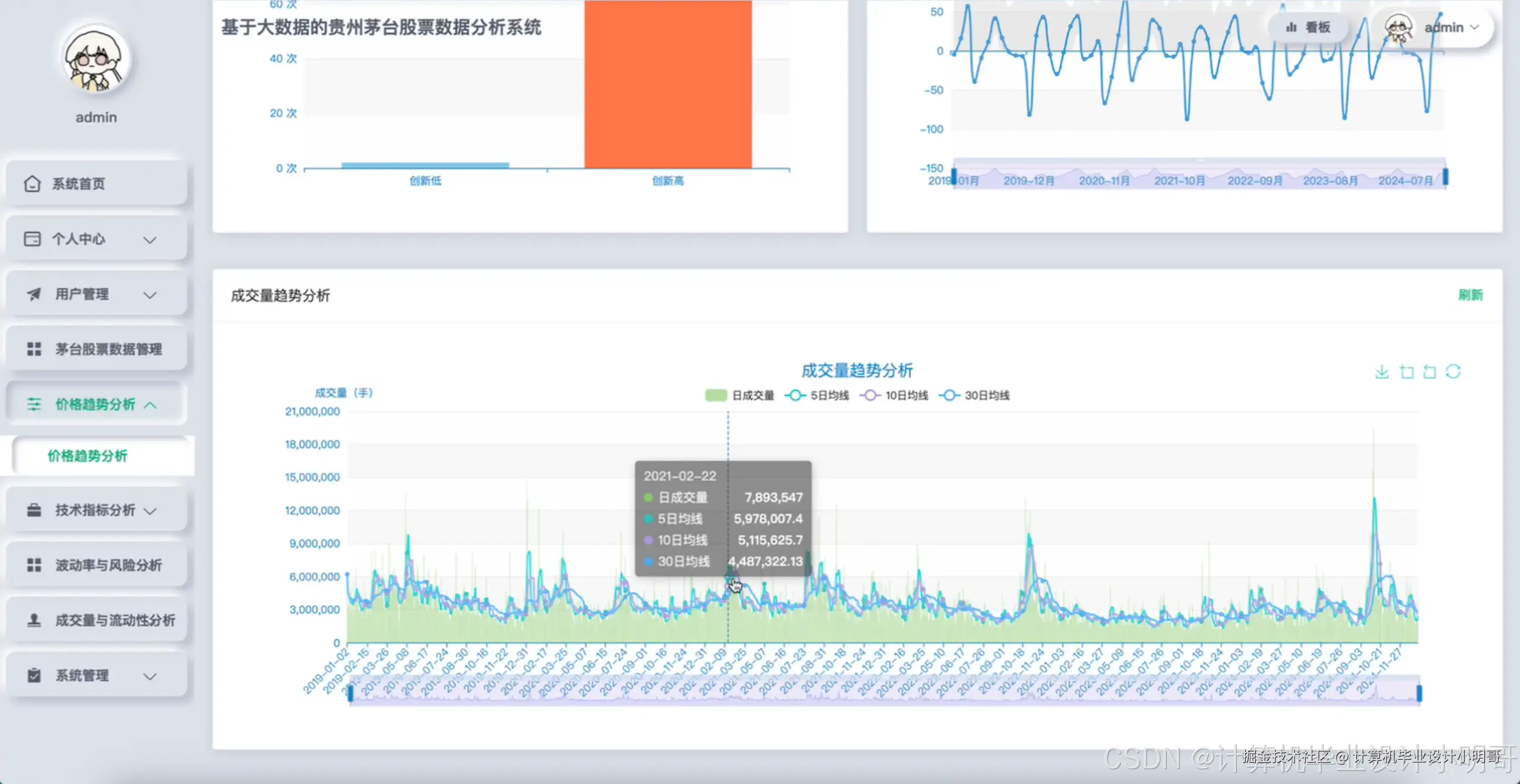Click the bar-chart icon in 看板 button
The image size is (1520, 784).
click(x=1291, y=27)
